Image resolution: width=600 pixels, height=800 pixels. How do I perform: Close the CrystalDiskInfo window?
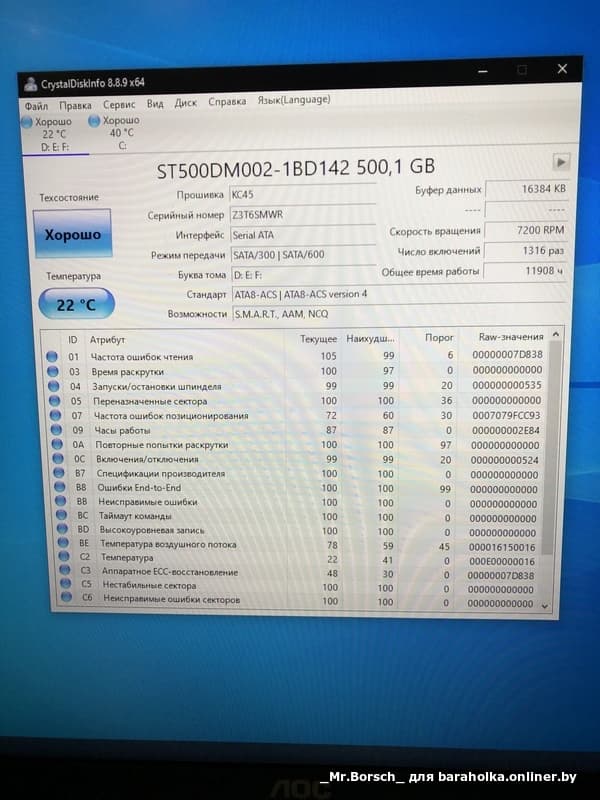[x=562, y=68]
